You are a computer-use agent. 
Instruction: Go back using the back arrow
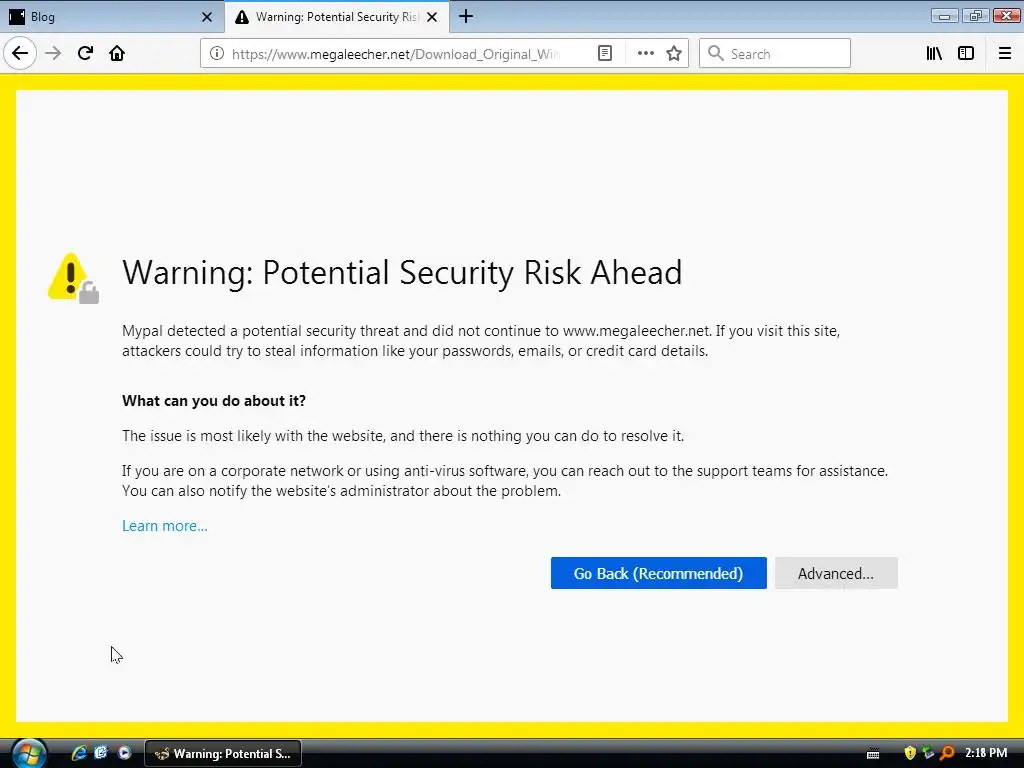[x=20, y=54]
